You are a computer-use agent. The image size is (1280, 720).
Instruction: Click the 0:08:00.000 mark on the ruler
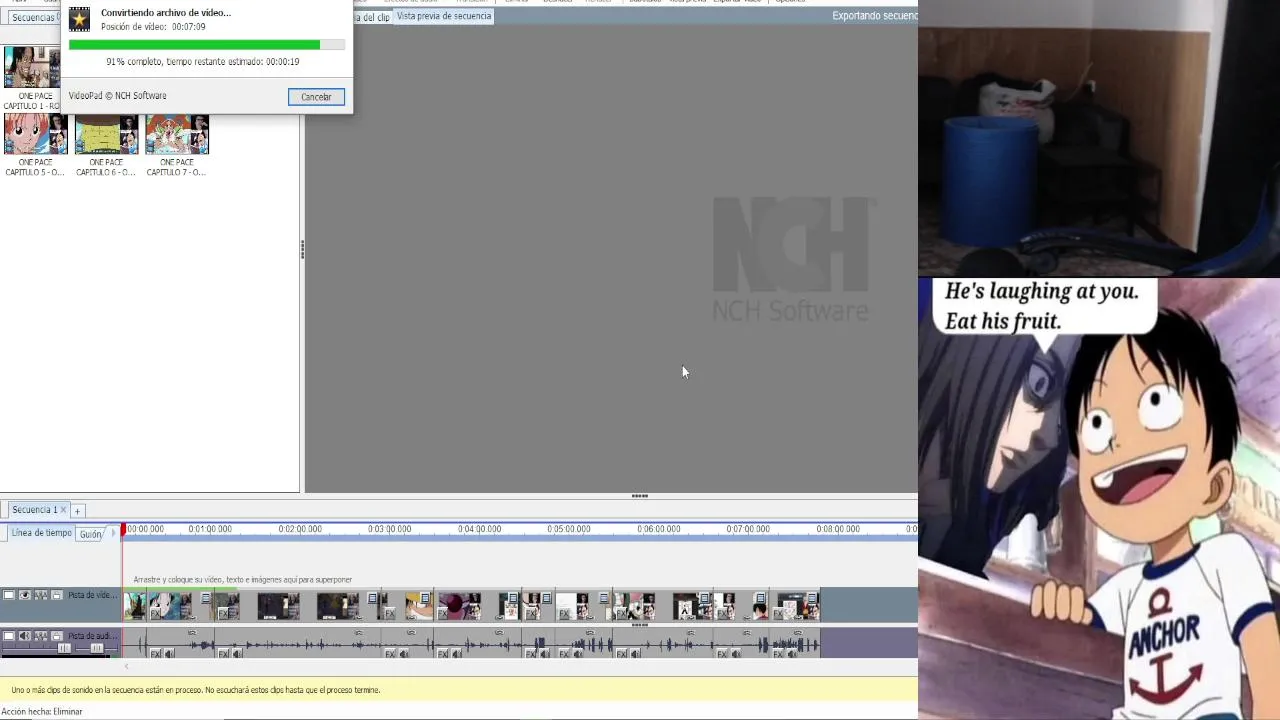pyautogui.click(x=838, y=529)
